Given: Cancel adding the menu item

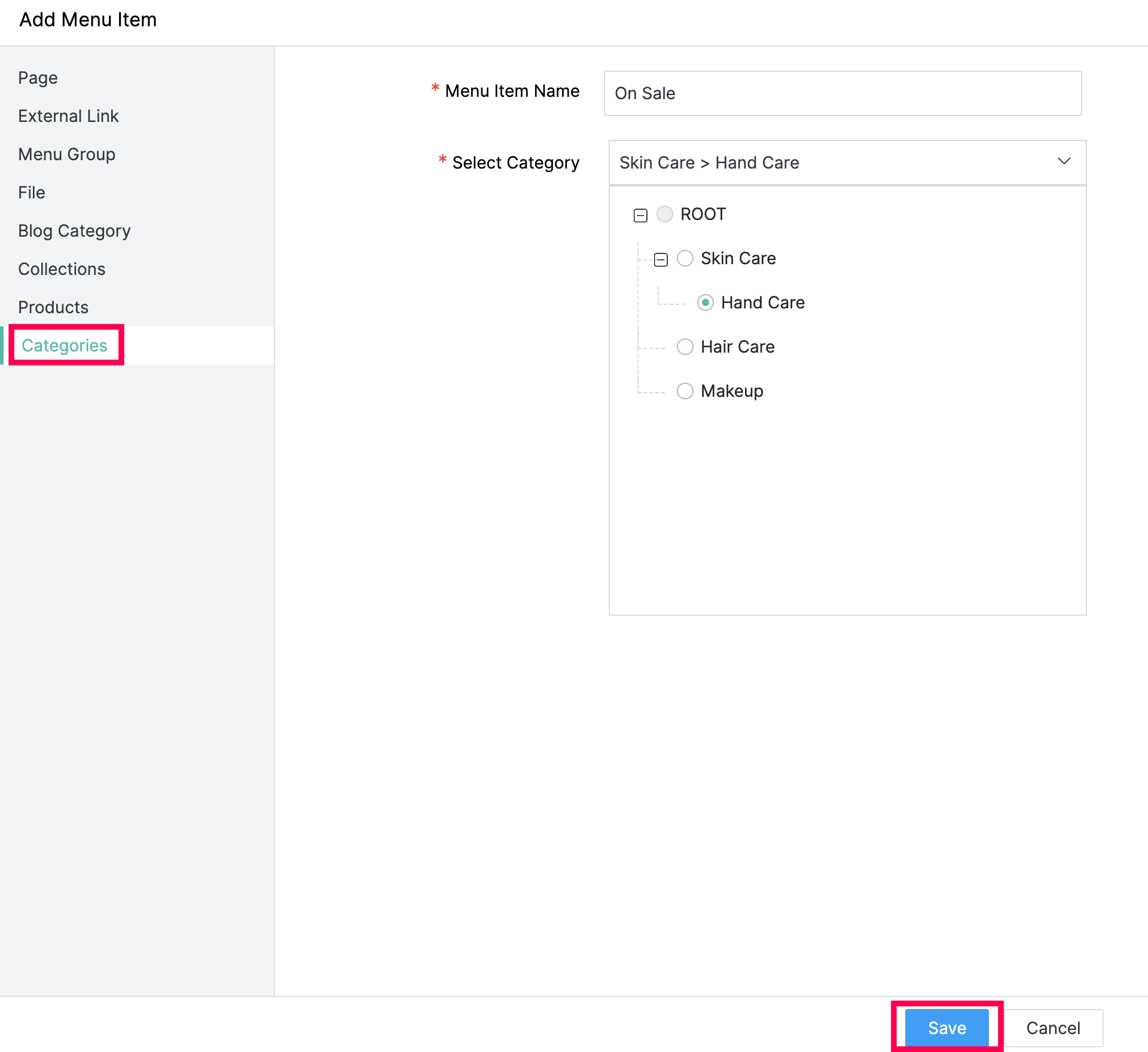Looking at the screenshot, I should (1053, 1027).
